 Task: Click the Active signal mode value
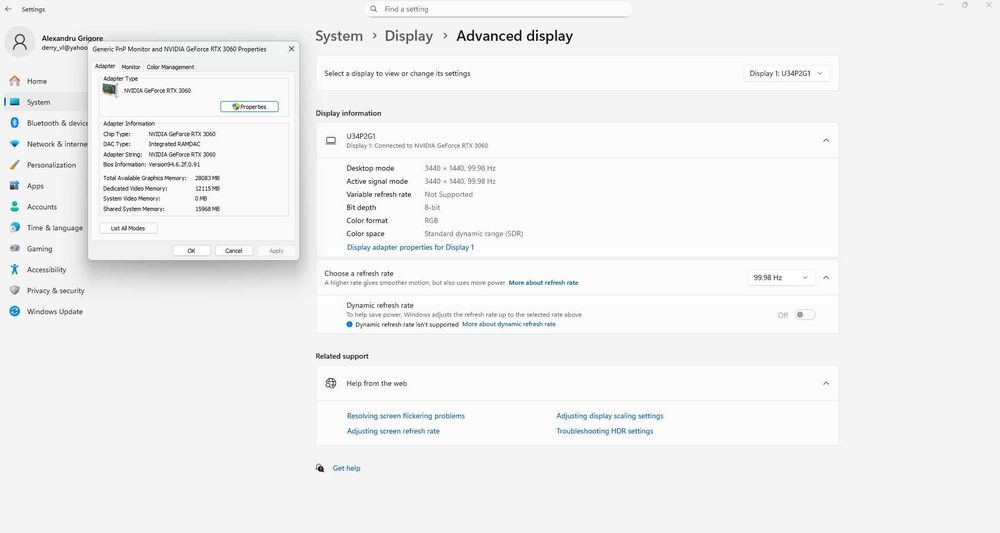[x=460, y=181]
